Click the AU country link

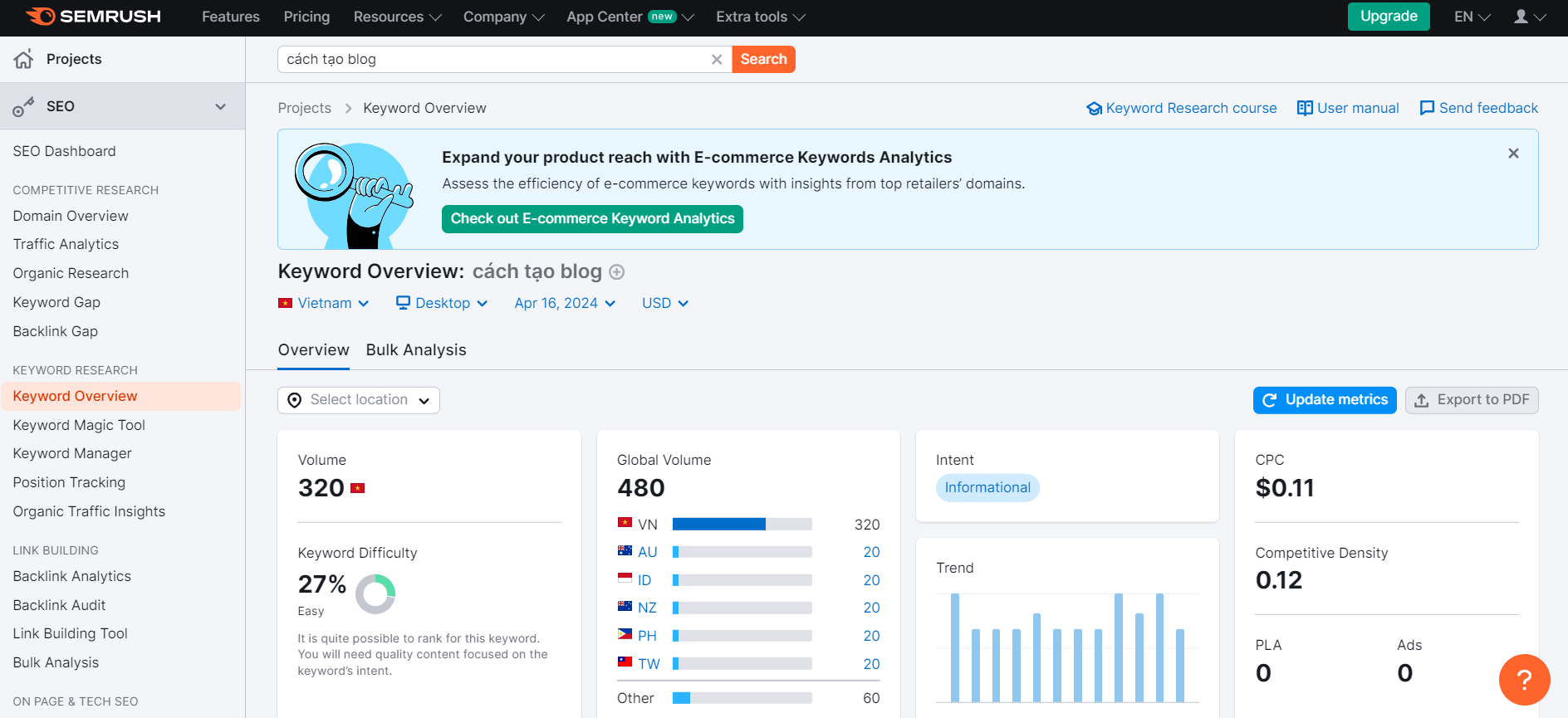tap(647, 552)
